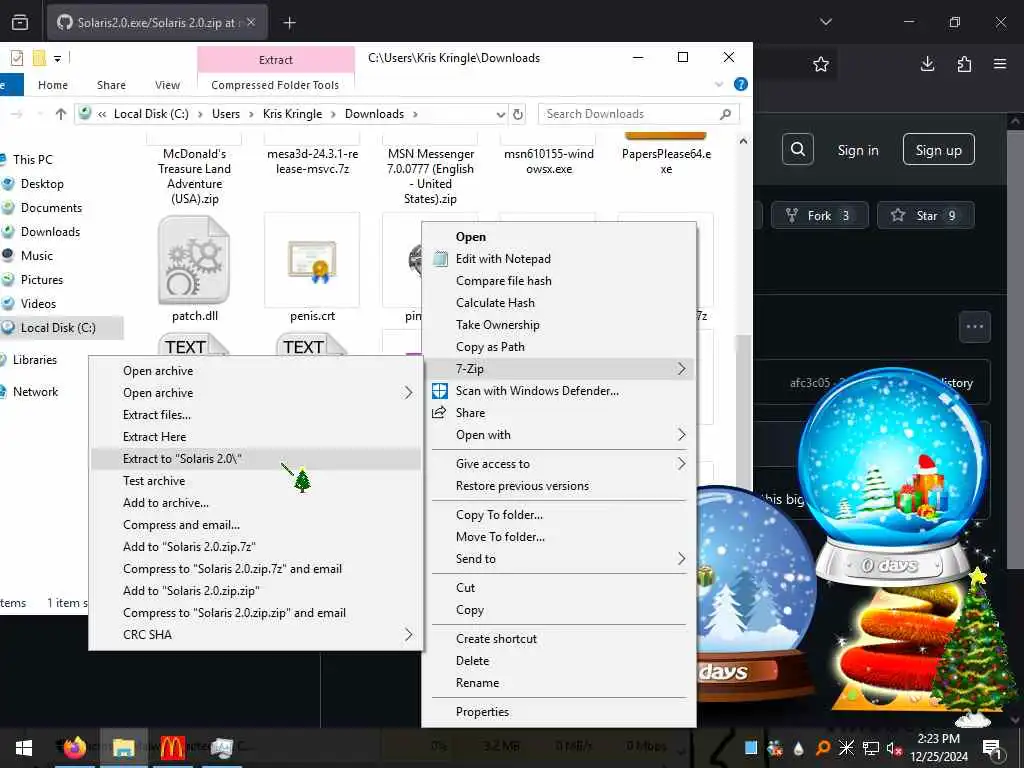The width and height of the screenshot is (1024, 768).
Task: Switch to the View ribbon tab
Action: click(167, 85)
